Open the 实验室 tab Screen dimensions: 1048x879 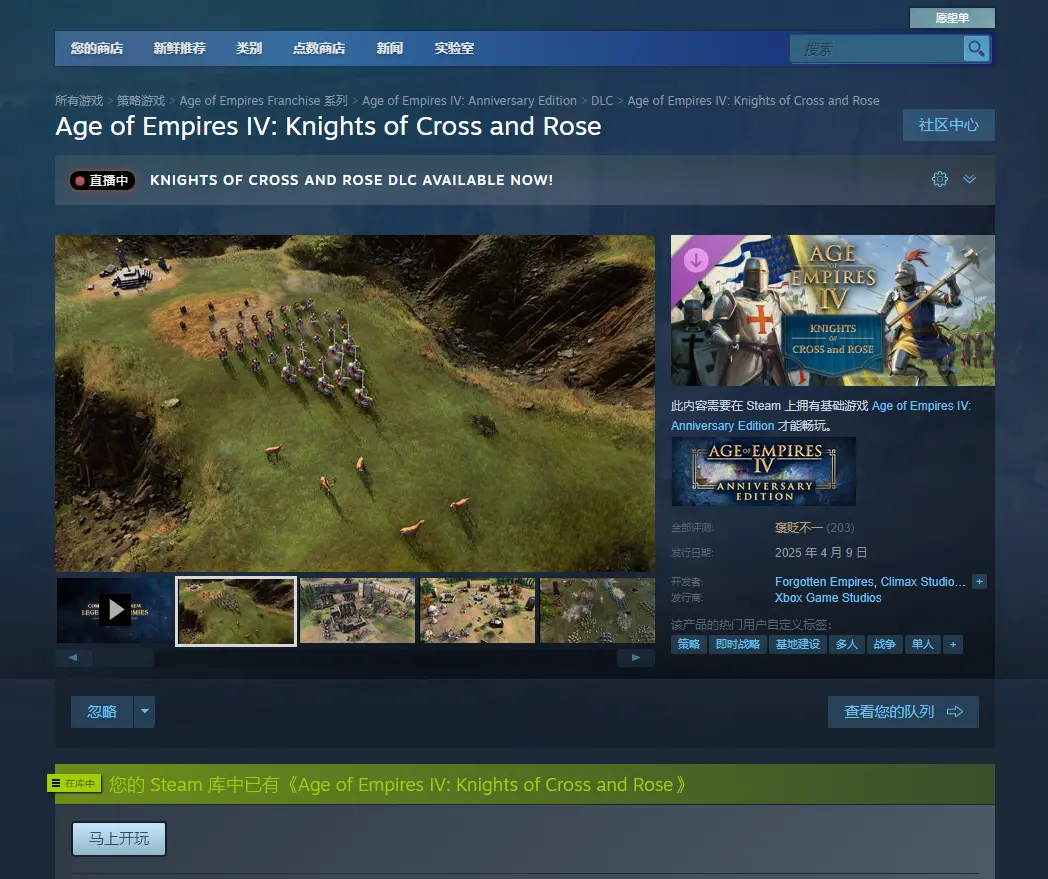(x=454, y=48)
